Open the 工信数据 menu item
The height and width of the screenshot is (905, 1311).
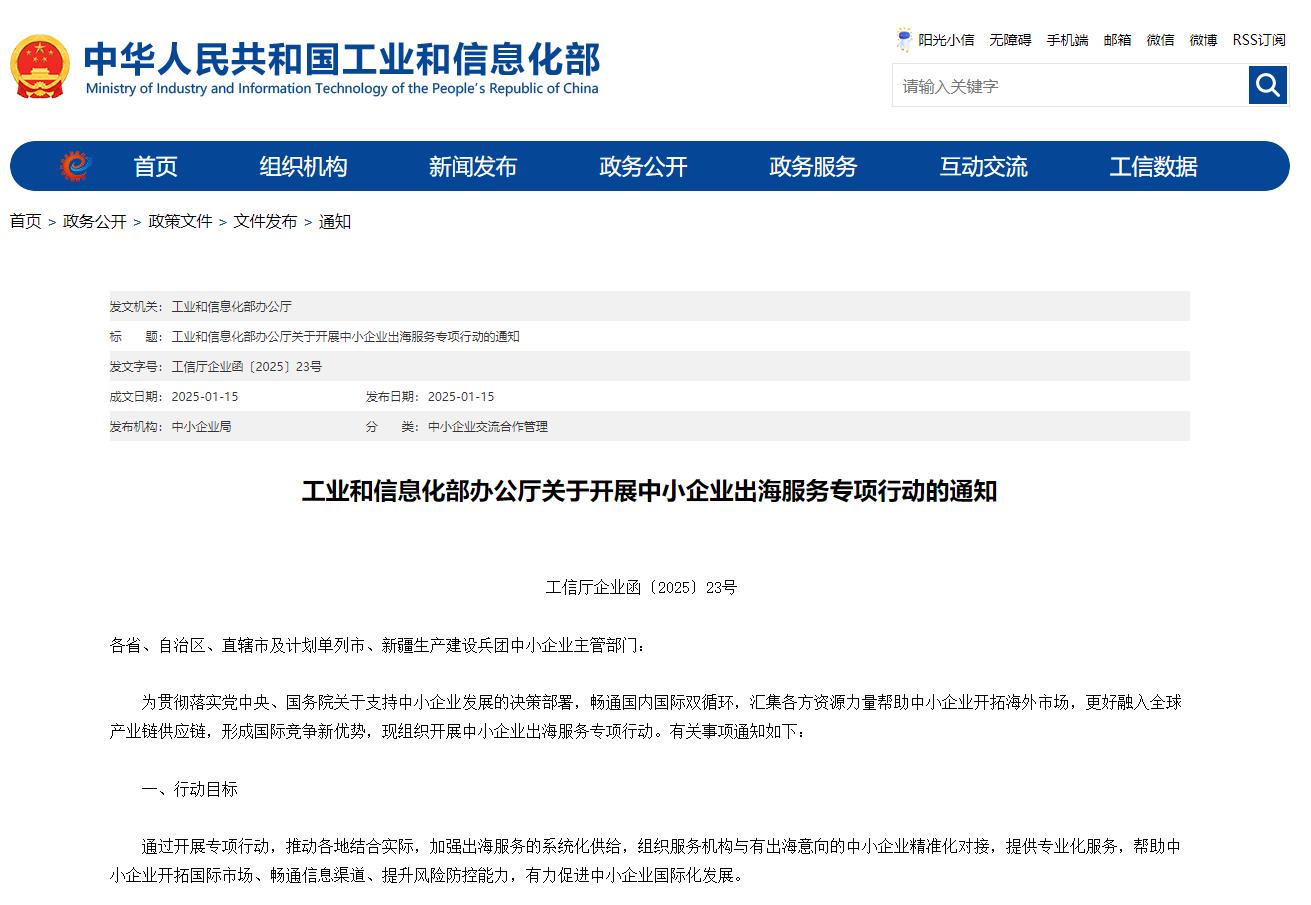pos(1153,167)
